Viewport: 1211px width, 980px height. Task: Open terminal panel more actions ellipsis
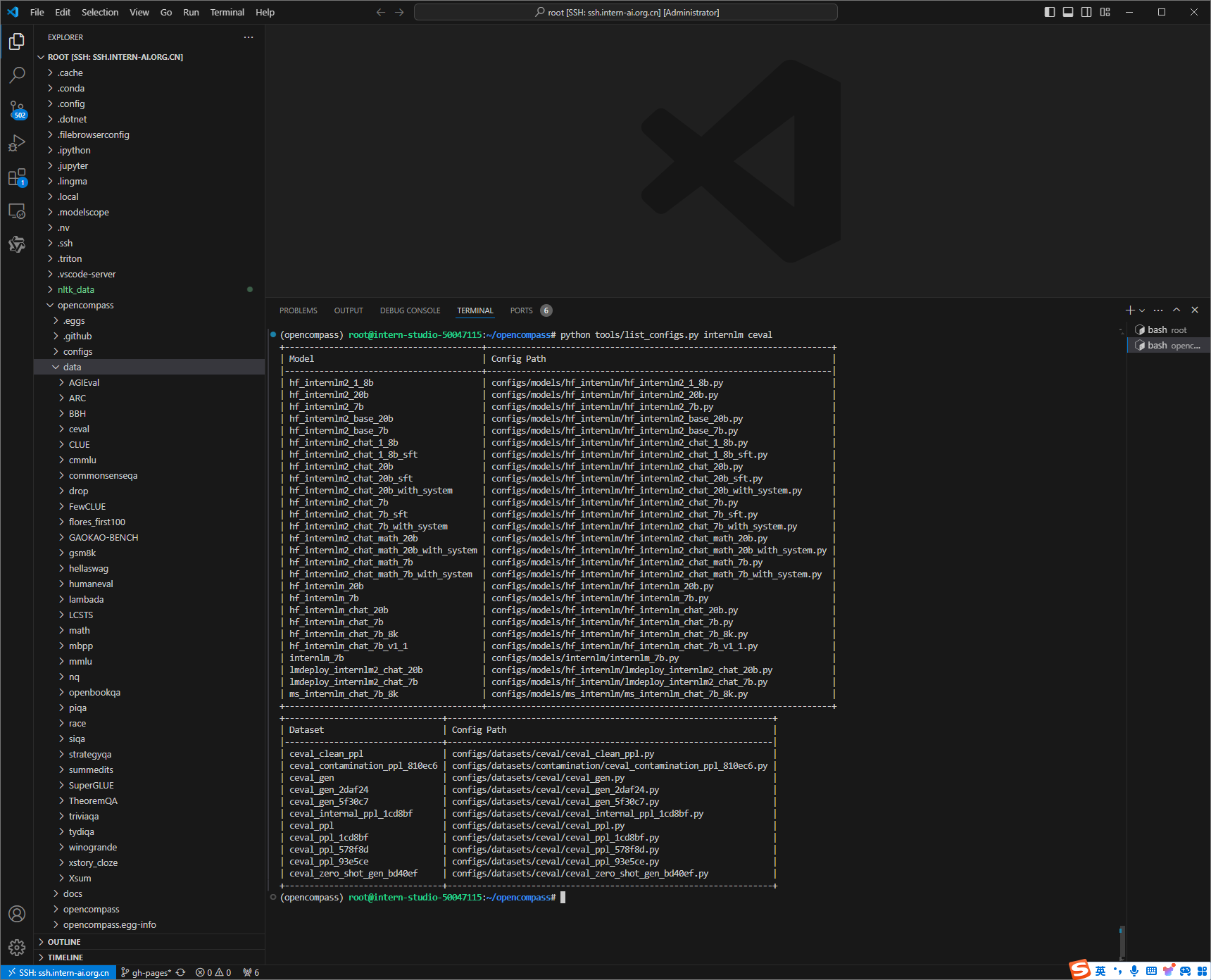pos(1158,310)
